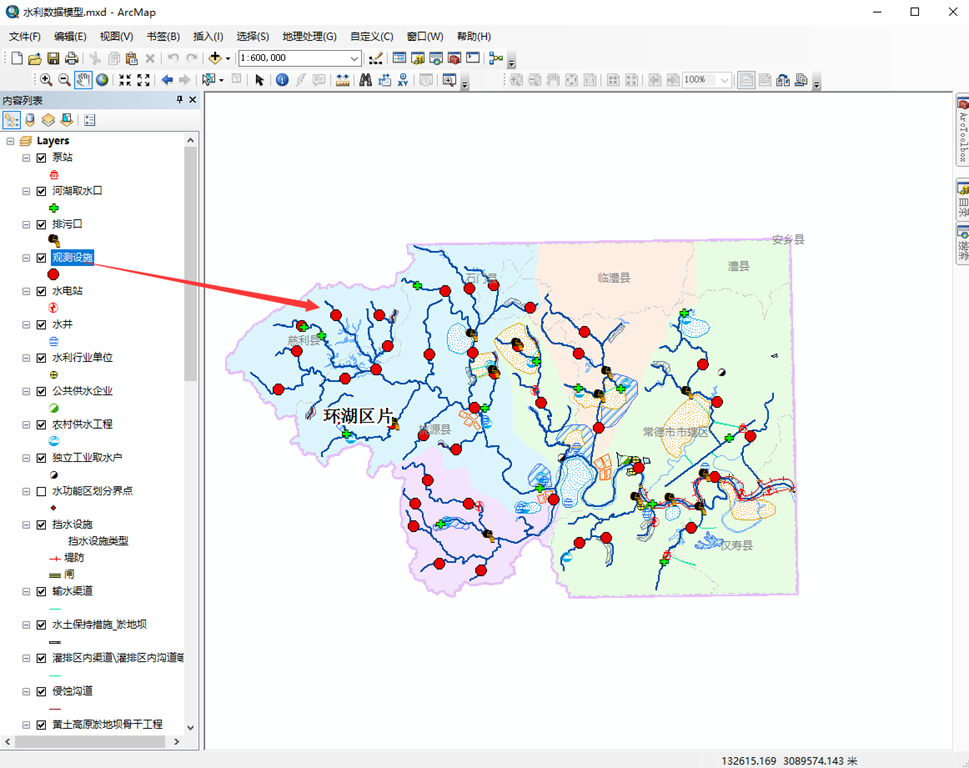Select the Zoom In tool

46,80
